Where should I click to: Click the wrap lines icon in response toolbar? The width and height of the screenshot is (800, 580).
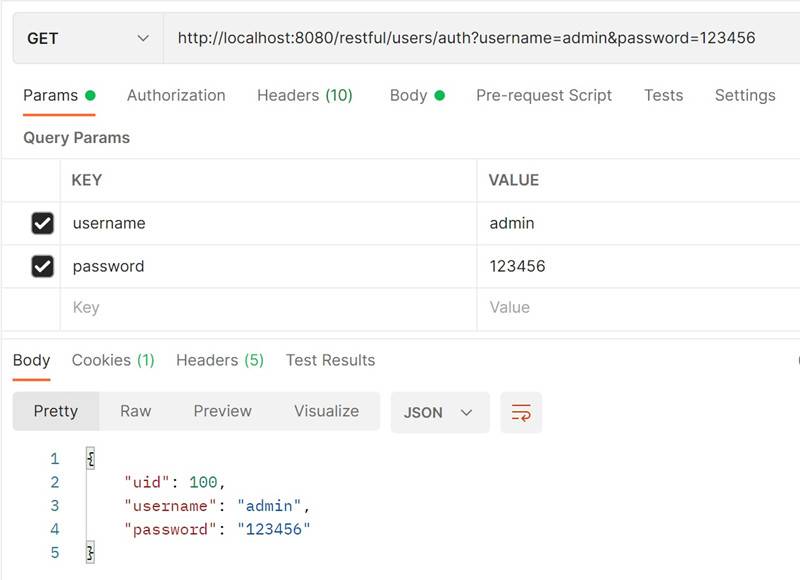tap(521, 412)
